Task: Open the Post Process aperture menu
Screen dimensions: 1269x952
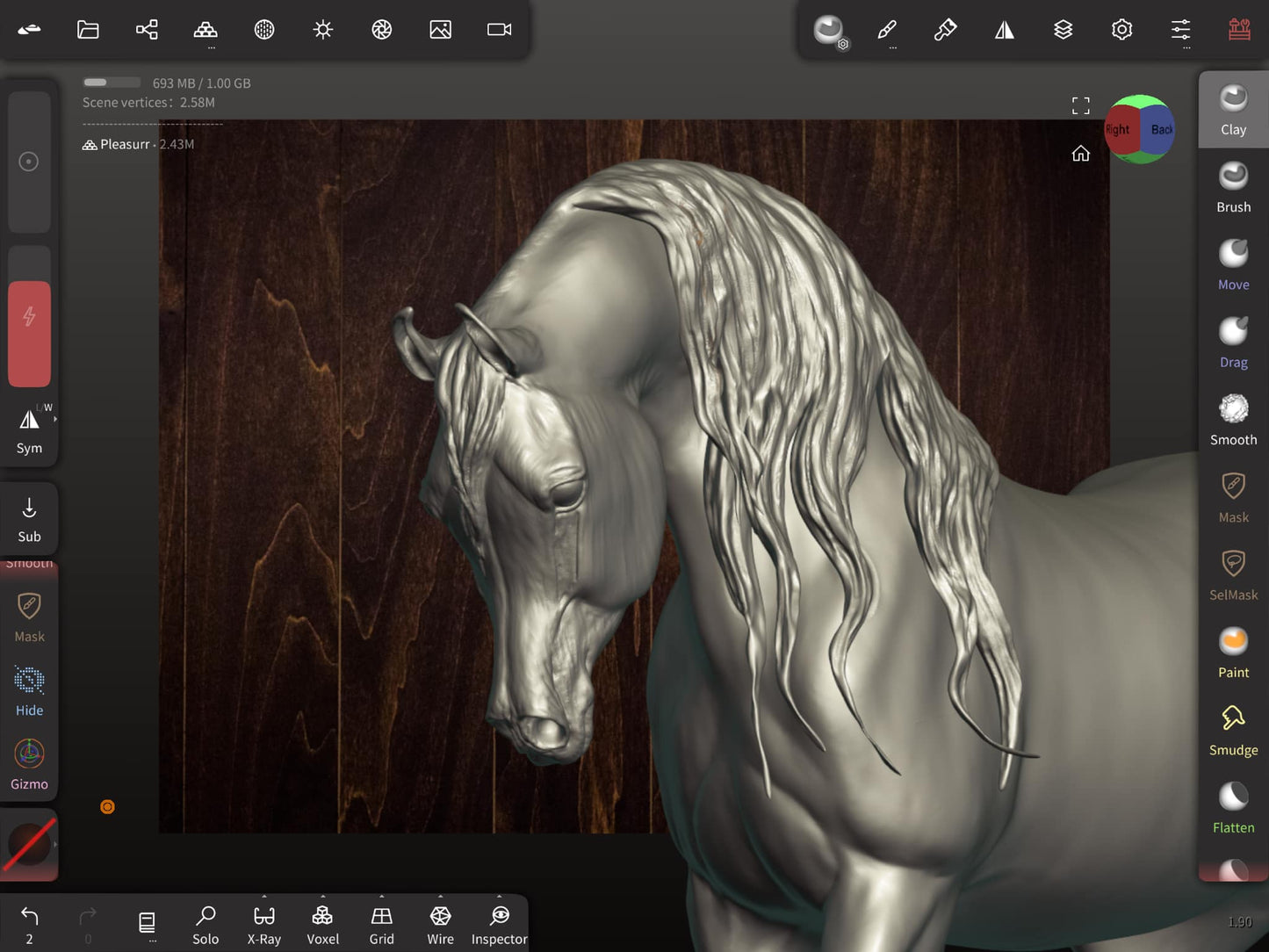Action: (382, 30)
